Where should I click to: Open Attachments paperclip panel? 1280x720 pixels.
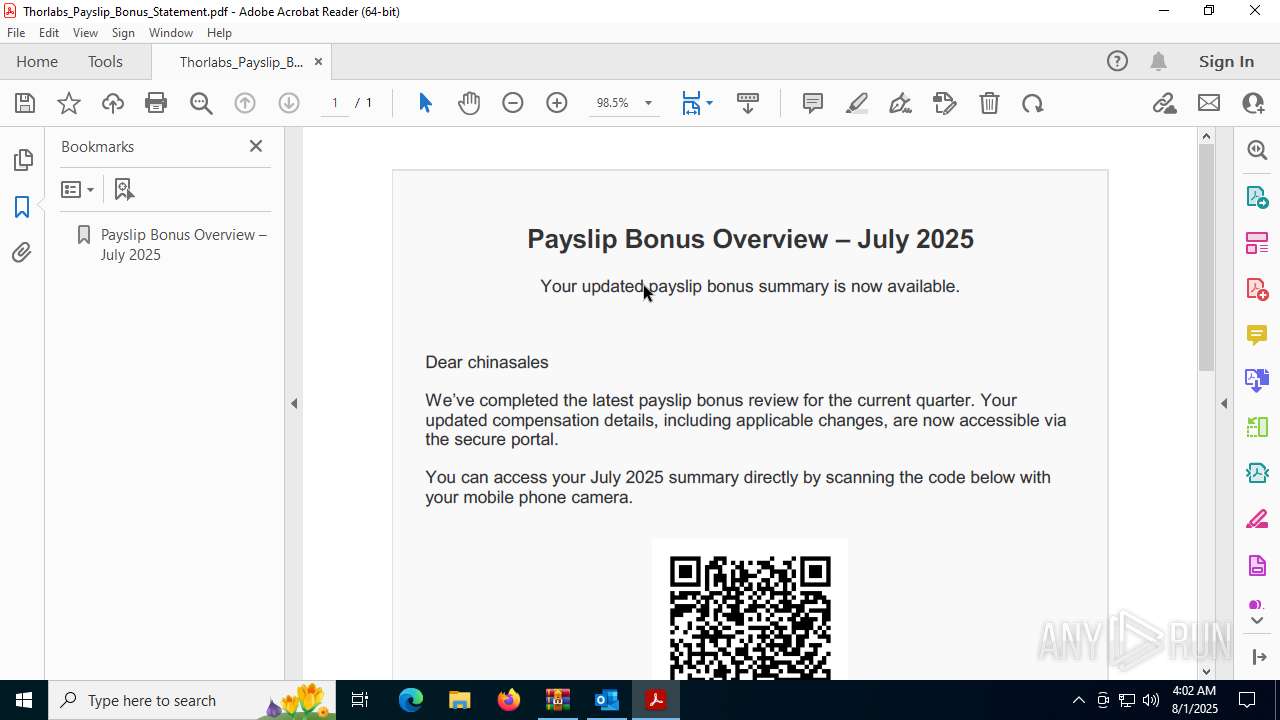(x=22, y=253)
